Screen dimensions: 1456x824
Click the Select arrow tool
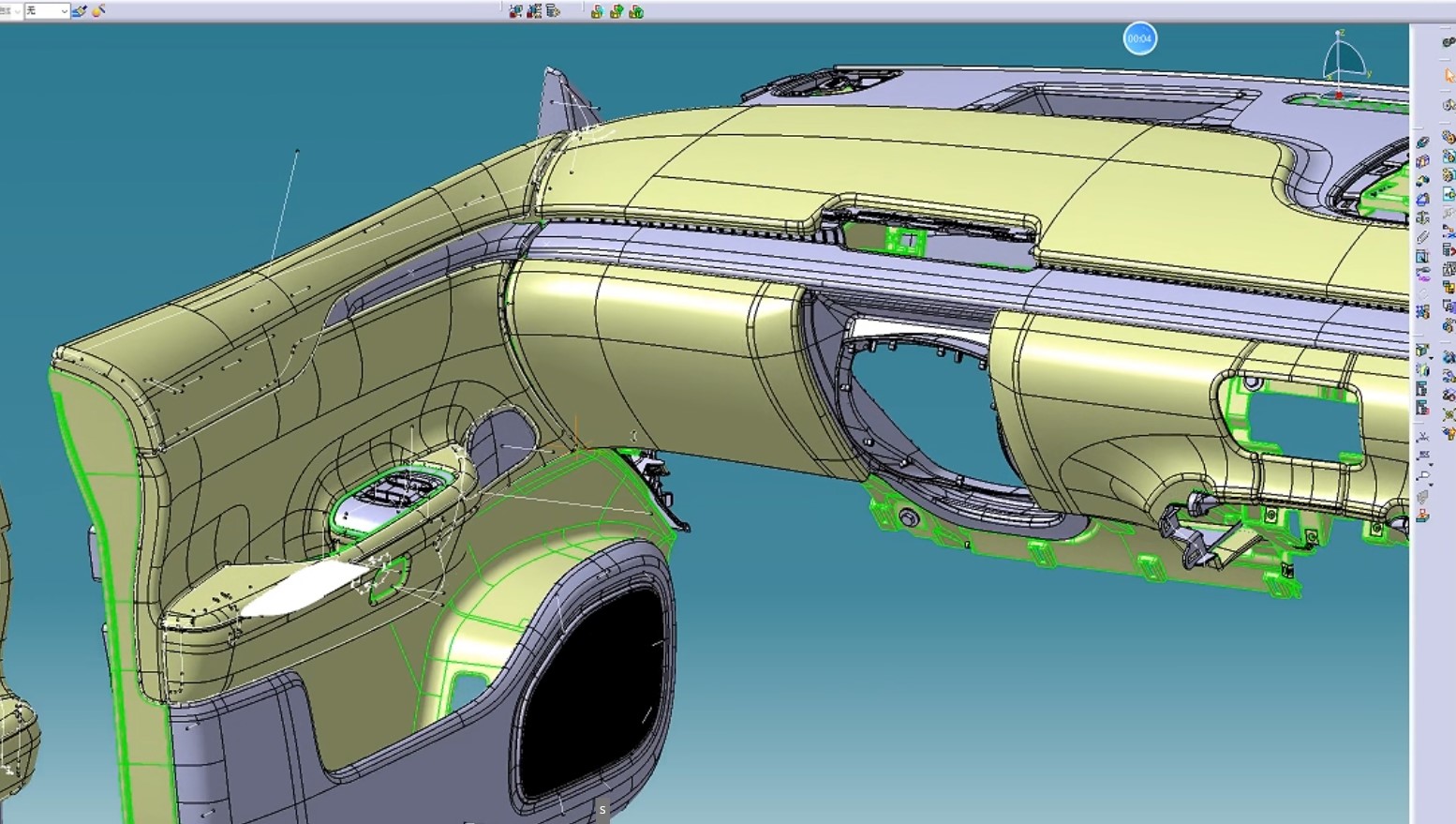tap(1449, 75)
